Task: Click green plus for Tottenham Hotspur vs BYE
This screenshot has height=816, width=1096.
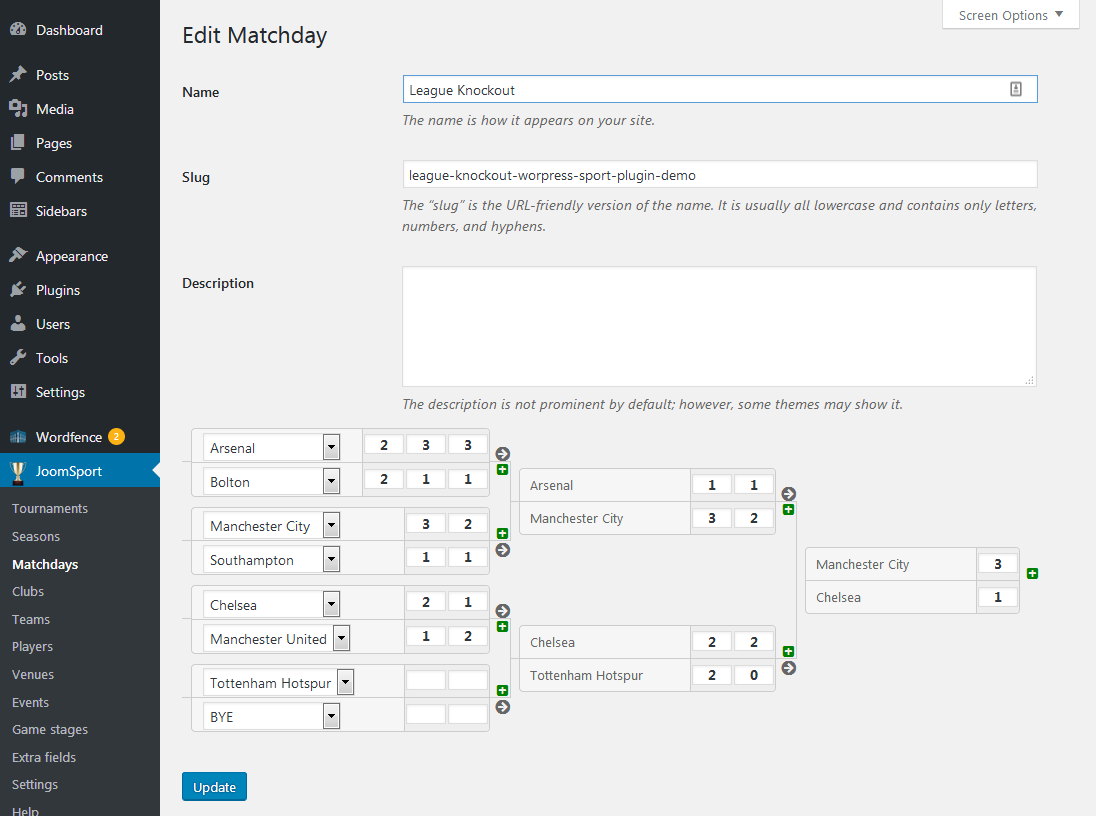Action: tap(502, 690)
